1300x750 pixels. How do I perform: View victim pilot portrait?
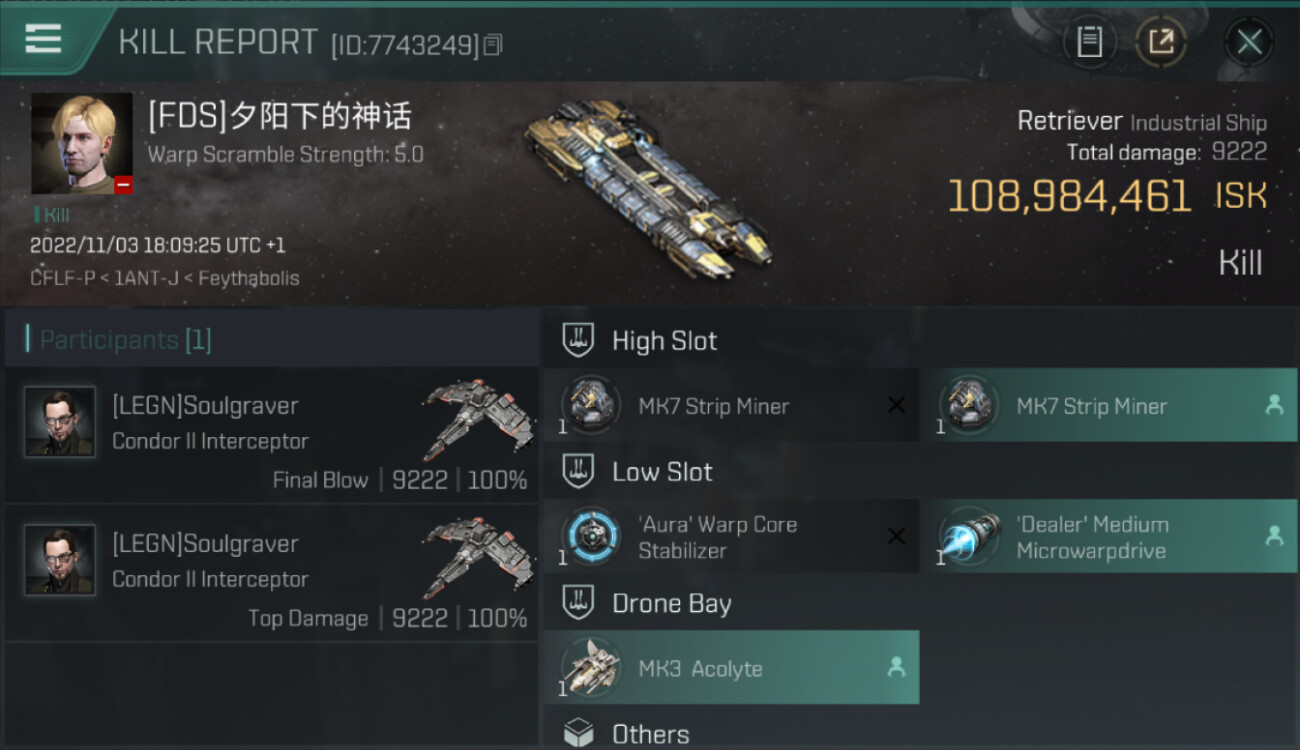coord(82,144)
